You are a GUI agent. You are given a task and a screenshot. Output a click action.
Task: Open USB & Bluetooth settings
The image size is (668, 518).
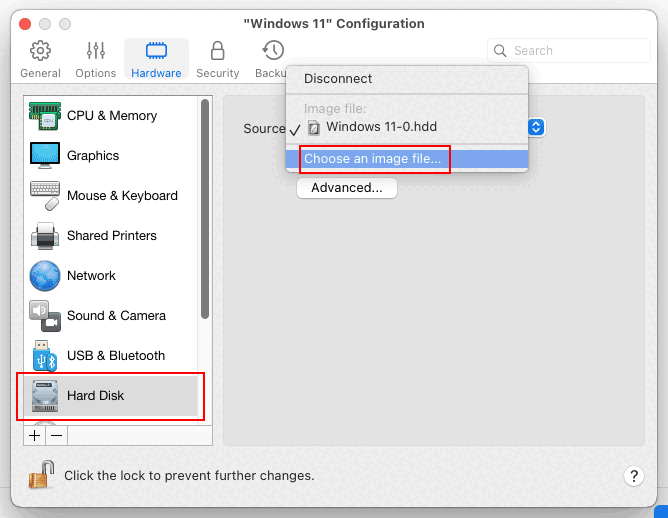[112, 356]
